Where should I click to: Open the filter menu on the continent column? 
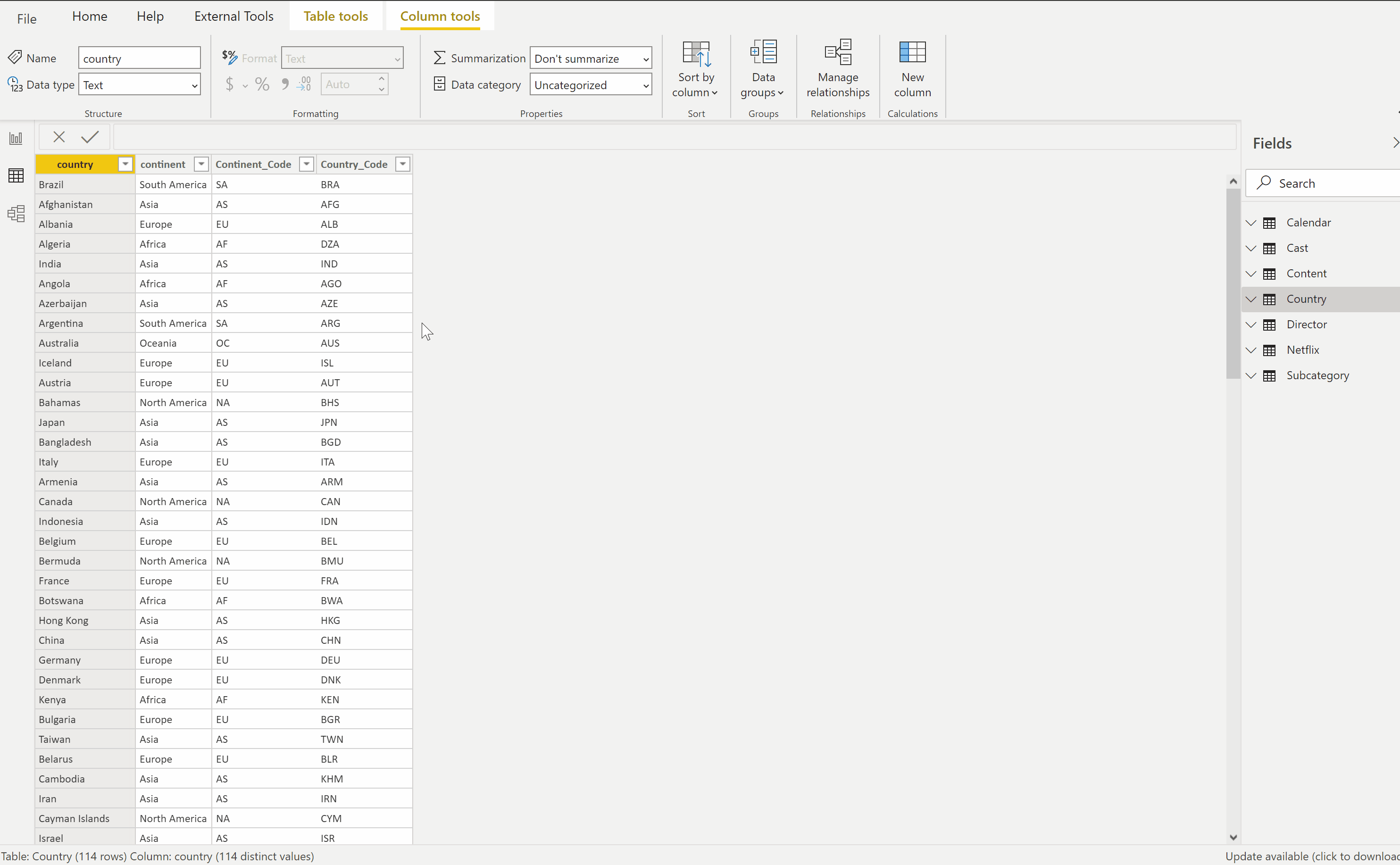[200, 164]
